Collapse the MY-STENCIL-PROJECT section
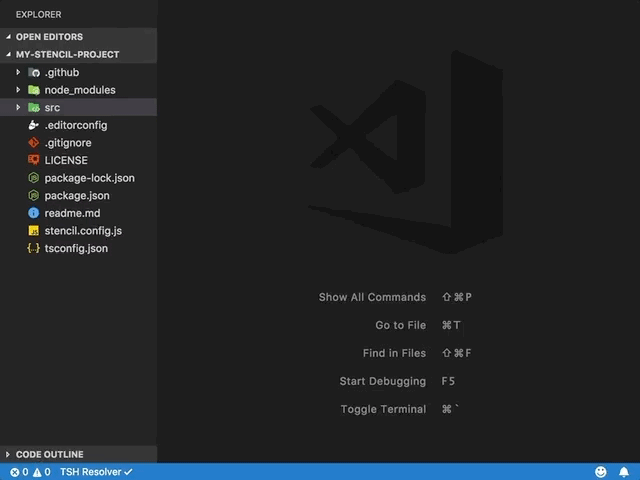640x480 pixels. (x=8, y=54)
